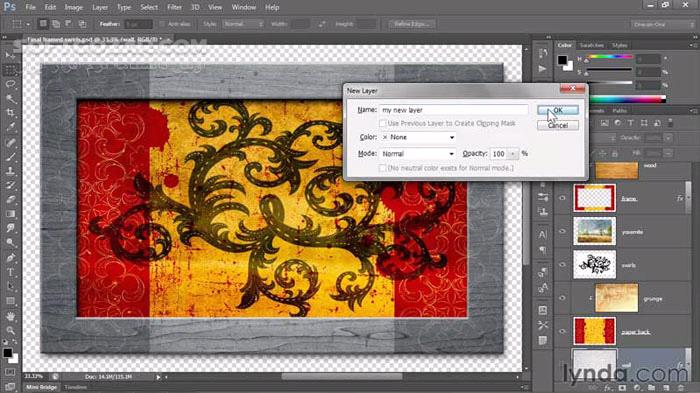
Task: Open the Mode dropdown in New Layer
Action: [x=418, y=154]
